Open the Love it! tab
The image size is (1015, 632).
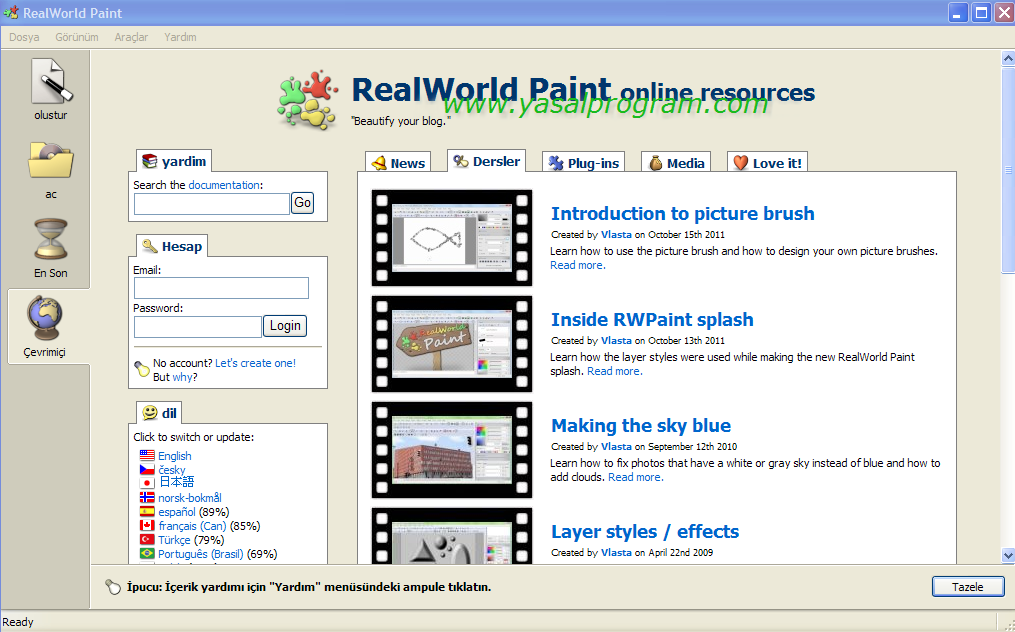(x=766, y=163)
